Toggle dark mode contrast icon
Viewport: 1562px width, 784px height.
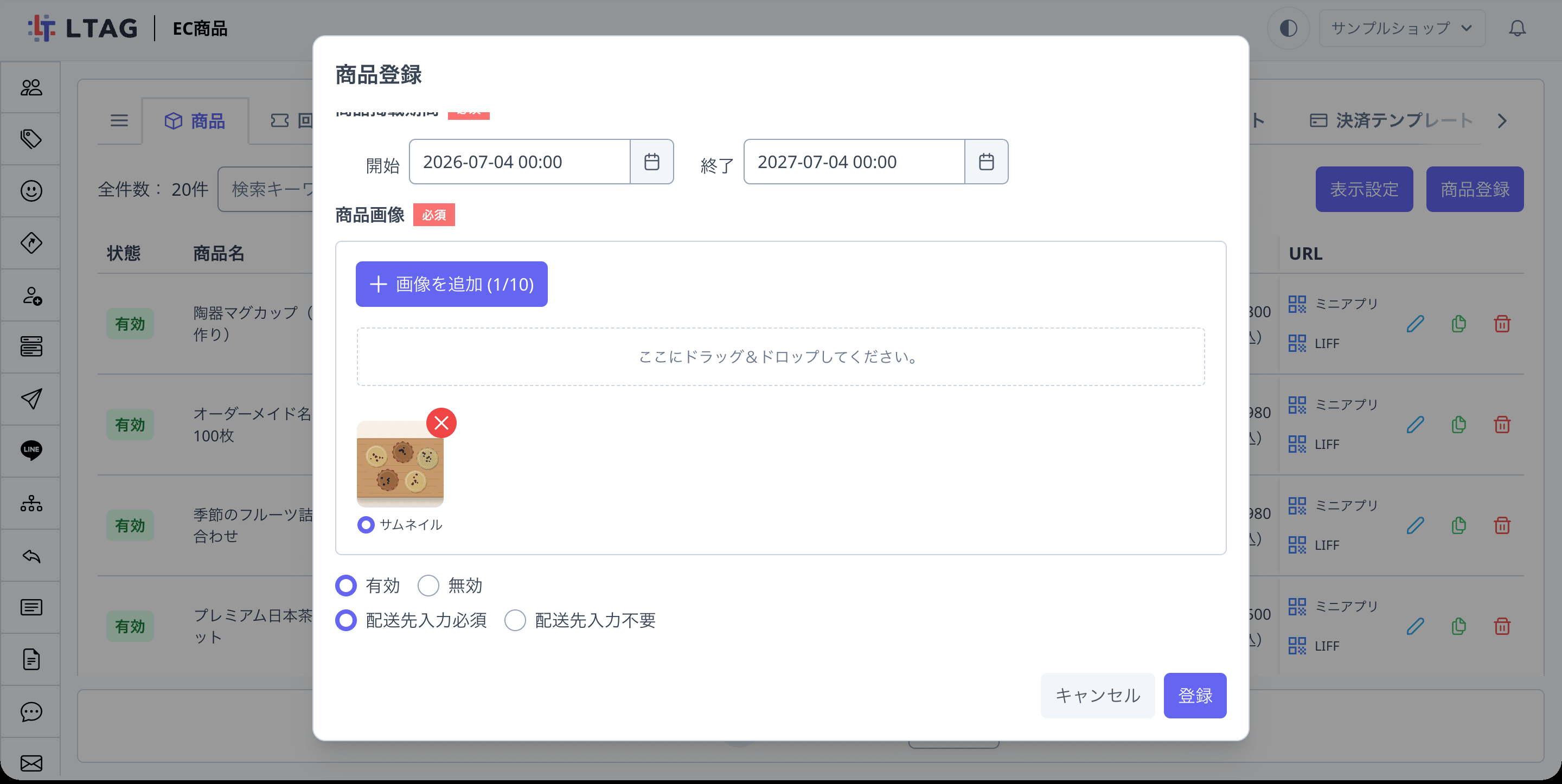click(x=1289, y=28)
